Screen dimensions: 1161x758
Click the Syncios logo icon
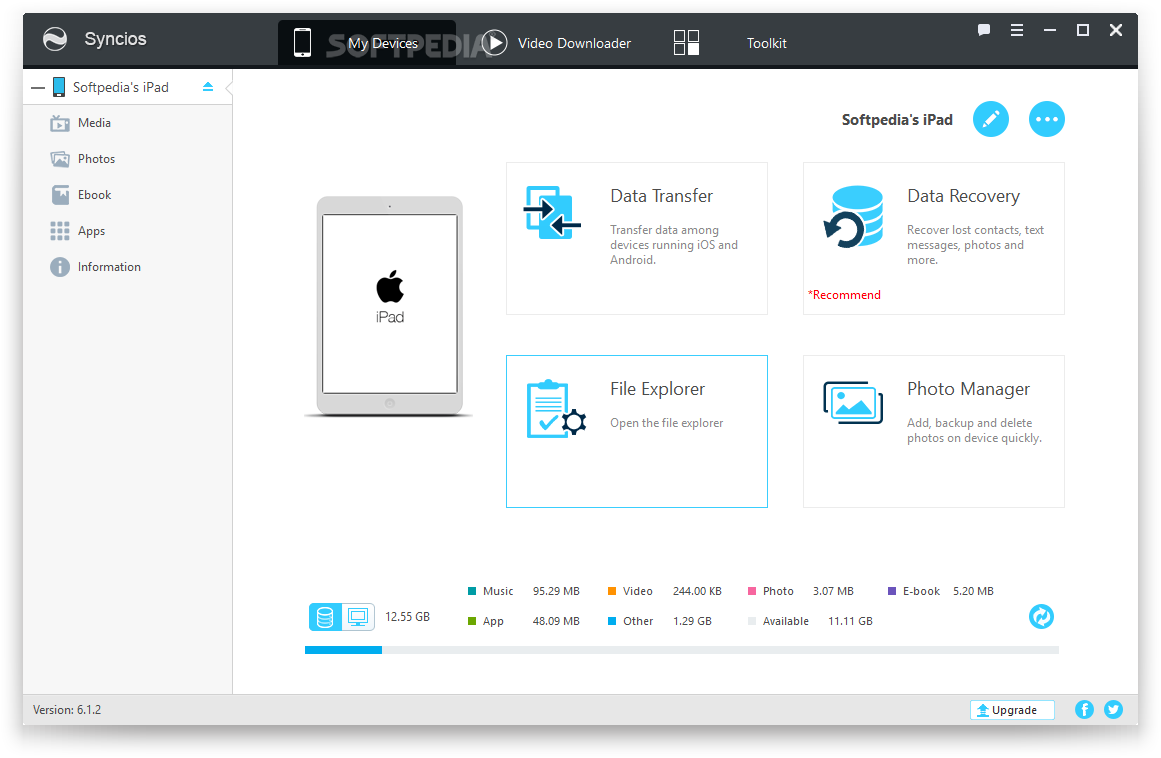pos(55,40)
